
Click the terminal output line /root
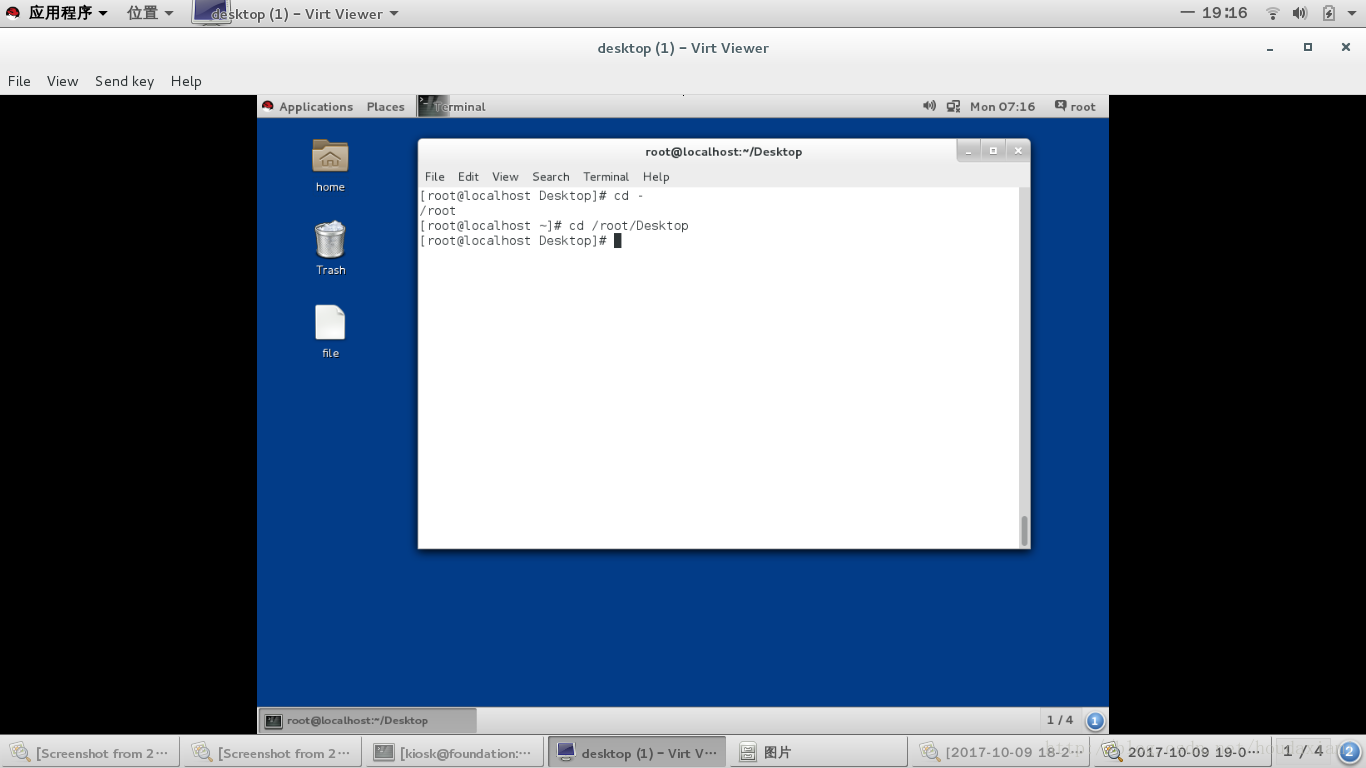point(438,211)
